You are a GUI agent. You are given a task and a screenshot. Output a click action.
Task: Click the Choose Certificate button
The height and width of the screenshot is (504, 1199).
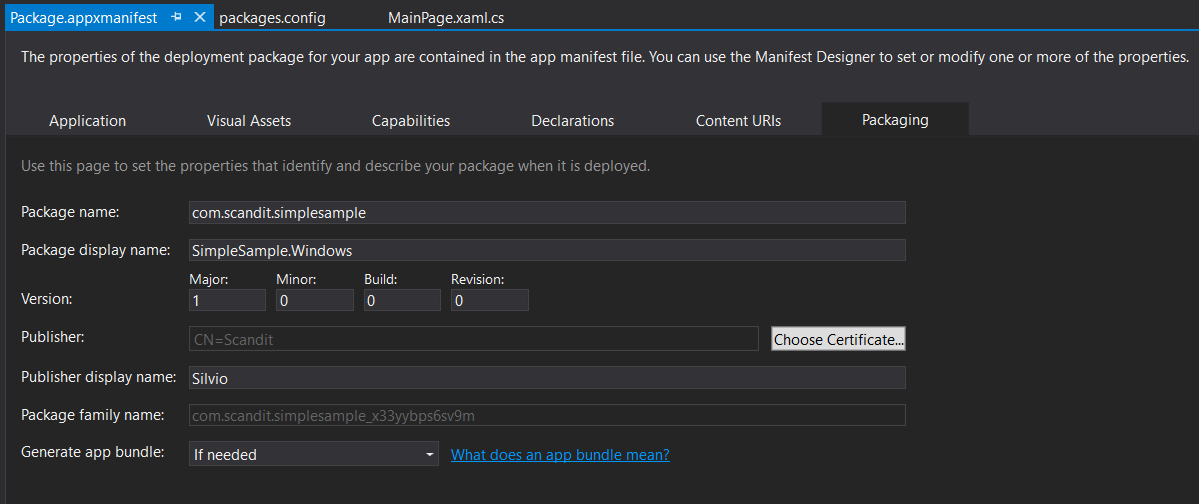pos(838,339)
